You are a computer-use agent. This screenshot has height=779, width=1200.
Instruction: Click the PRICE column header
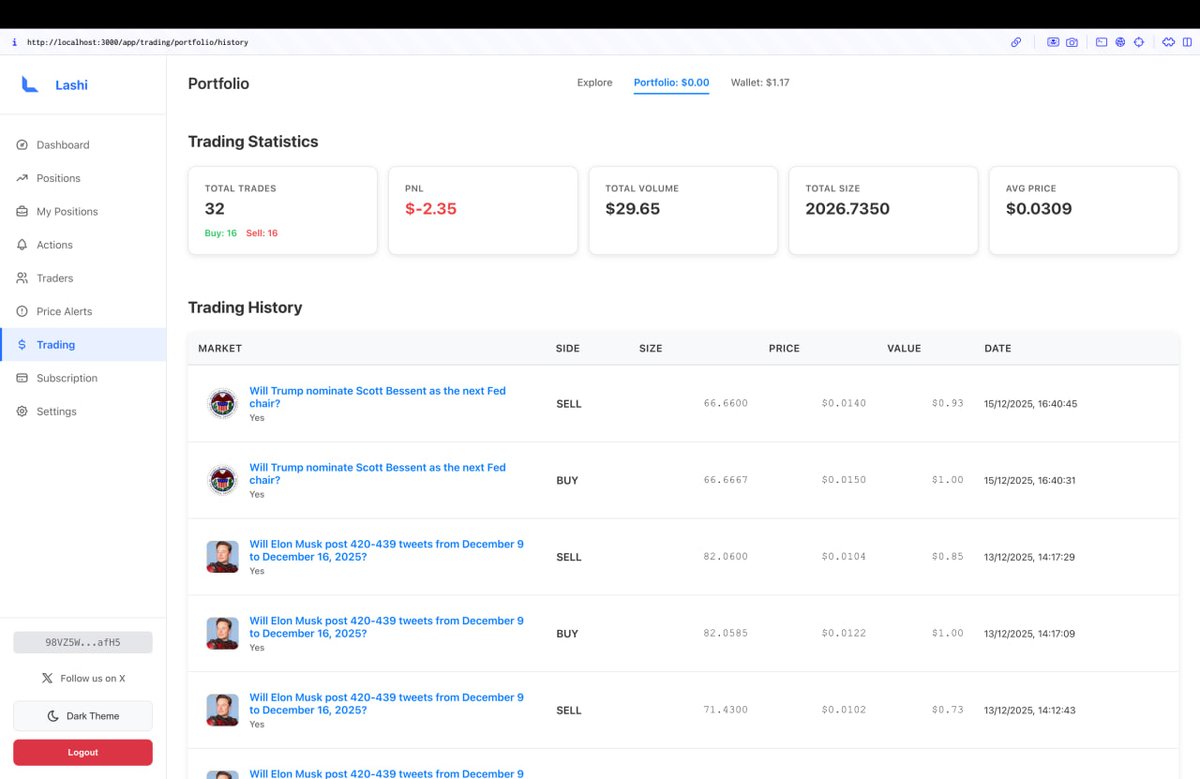coord(784,348)
